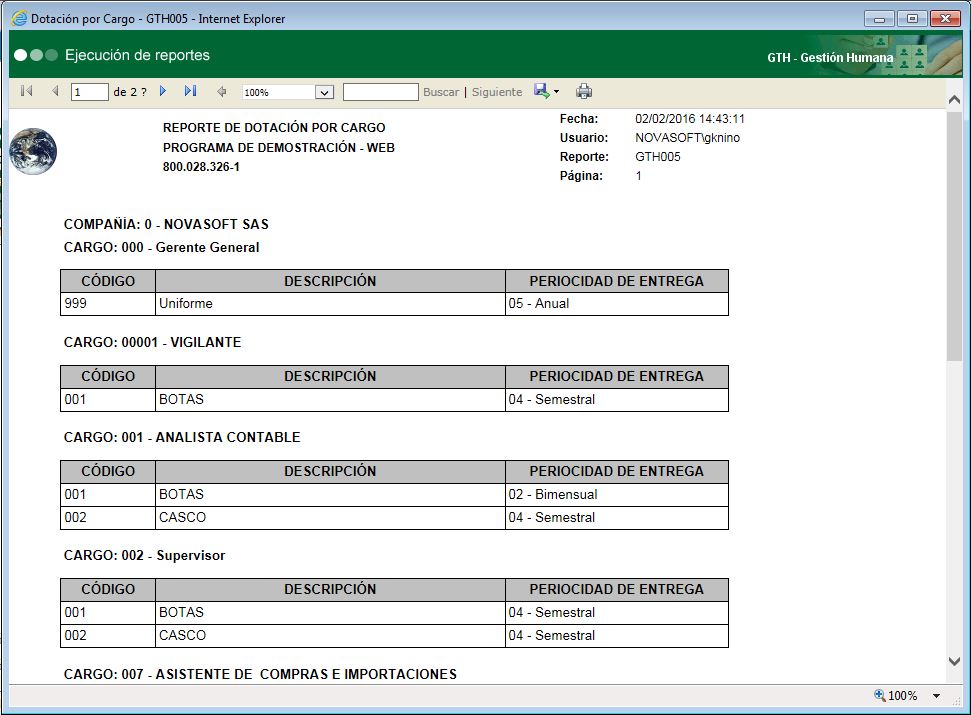
Task: Go to next report page
Action: click(x=163, y=91)
